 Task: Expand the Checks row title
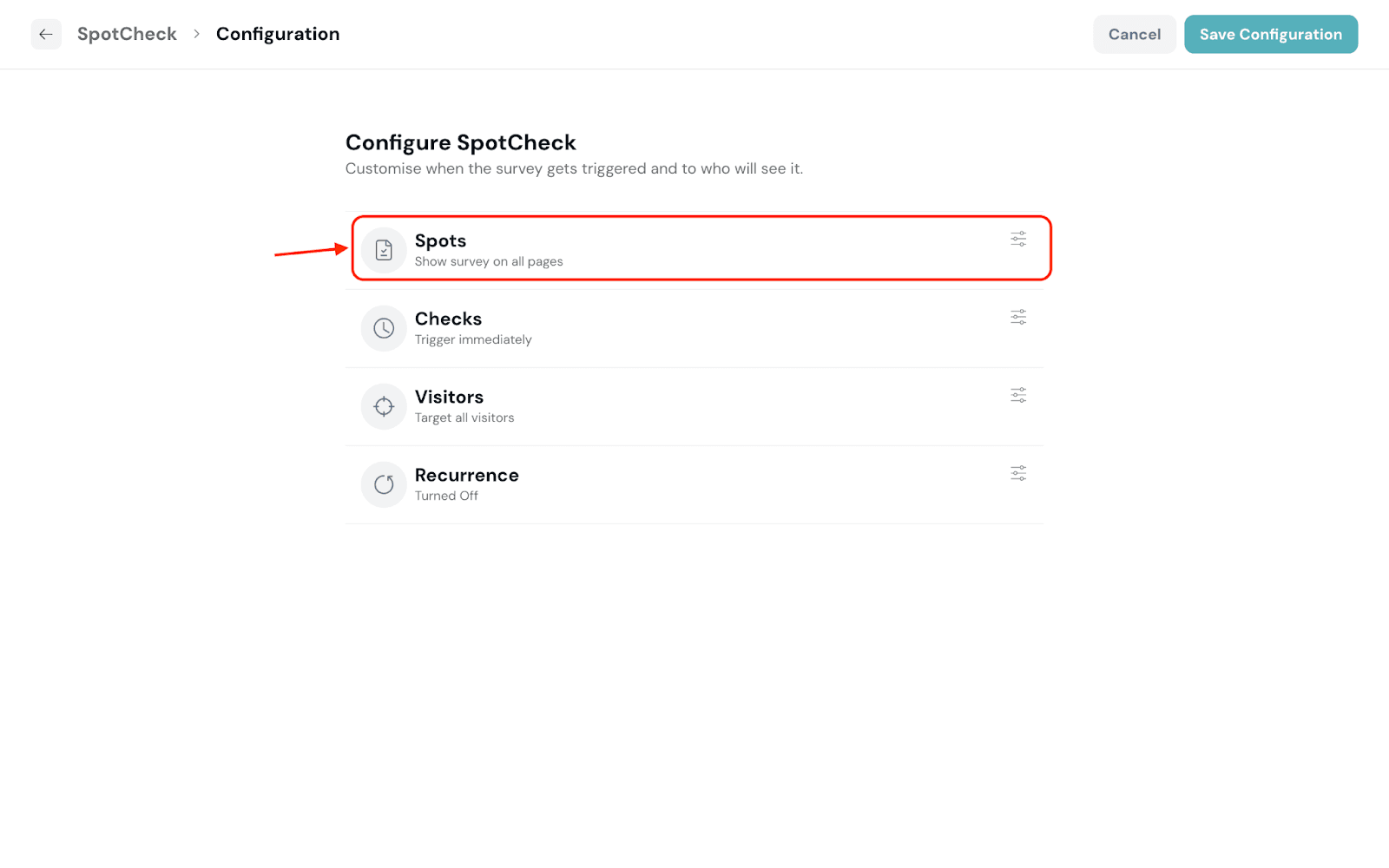(x=448, y=319)
